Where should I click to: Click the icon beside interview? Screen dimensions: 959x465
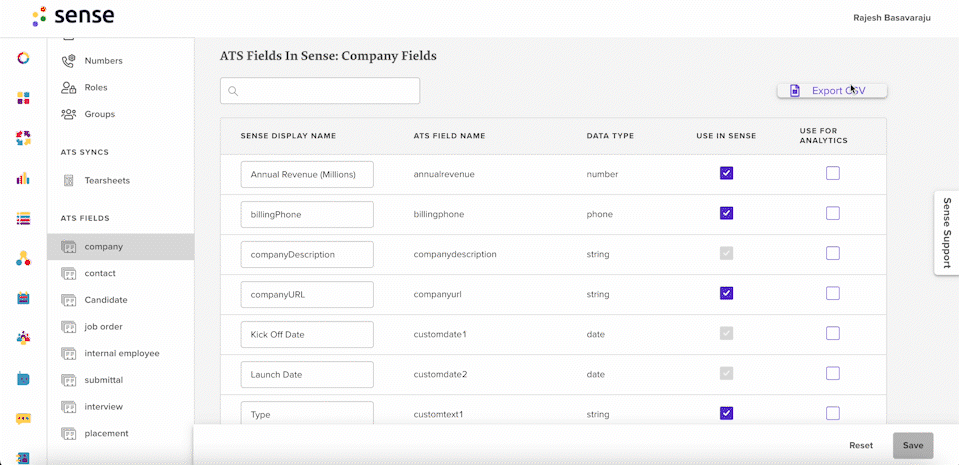tap(68, 406)
